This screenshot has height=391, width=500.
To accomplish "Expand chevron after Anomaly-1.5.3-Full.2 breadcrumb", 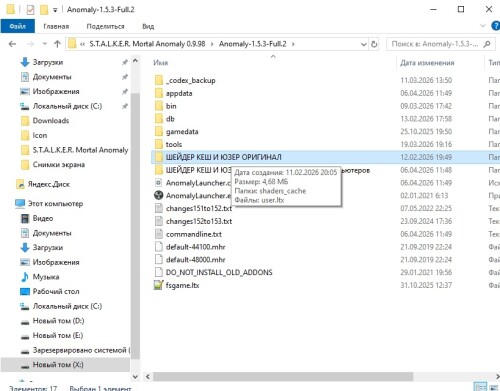I will 293,44.
